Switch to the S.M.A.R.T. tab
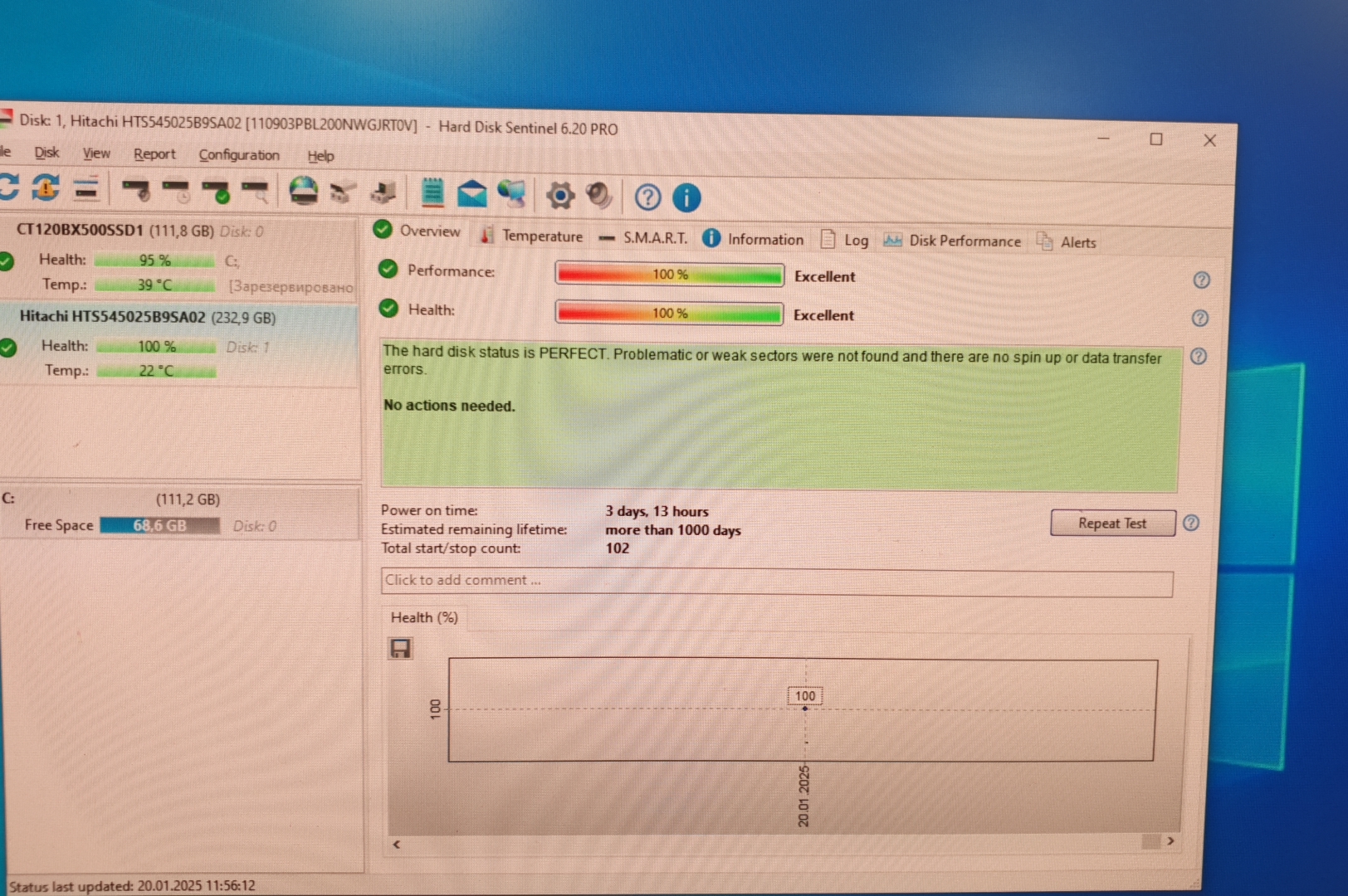Image resolution: width=1348 pixels, height=896 pixels. pos(643,238)
